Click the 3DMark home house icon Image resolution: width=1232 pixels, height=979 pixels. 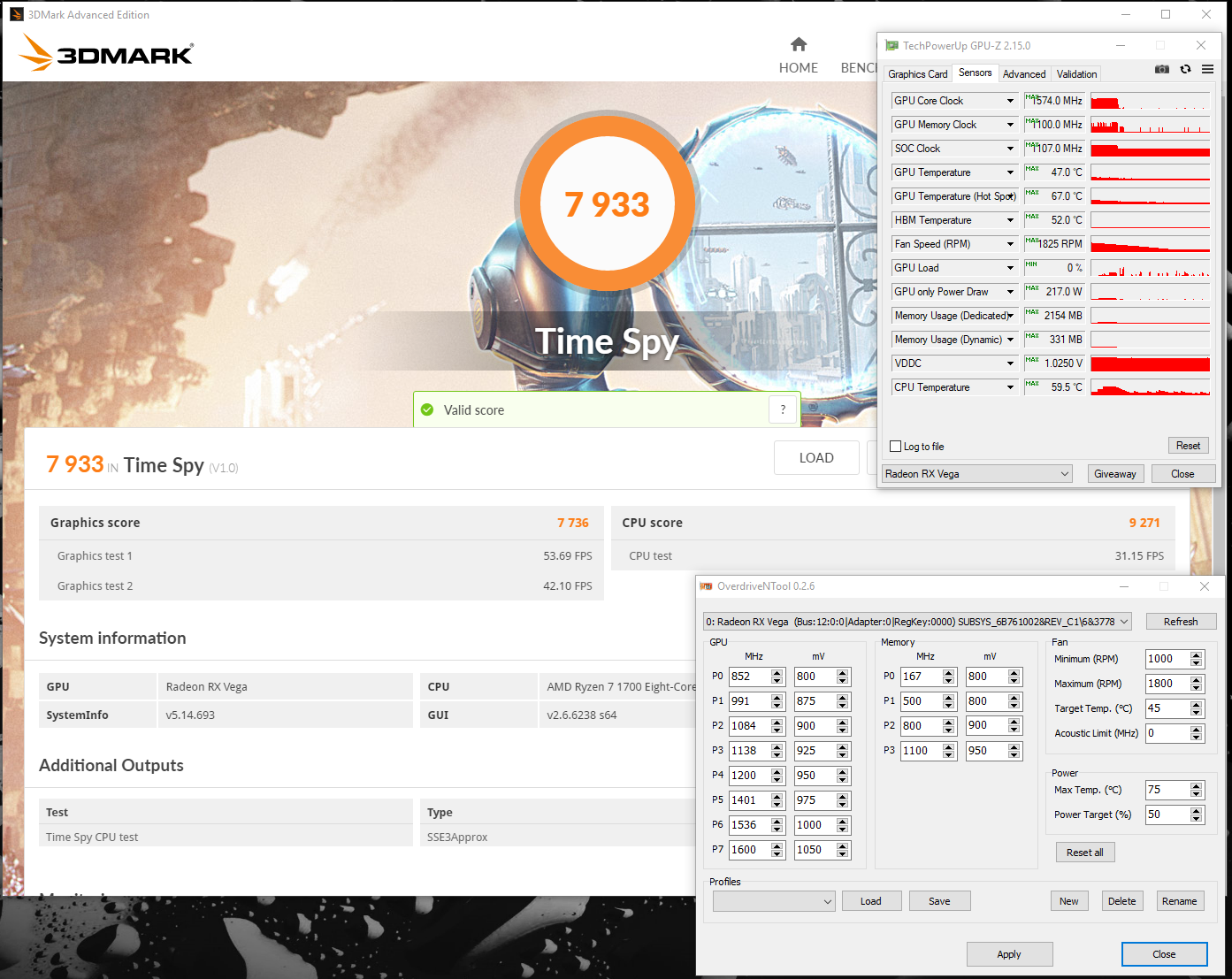tap(799, 44)
